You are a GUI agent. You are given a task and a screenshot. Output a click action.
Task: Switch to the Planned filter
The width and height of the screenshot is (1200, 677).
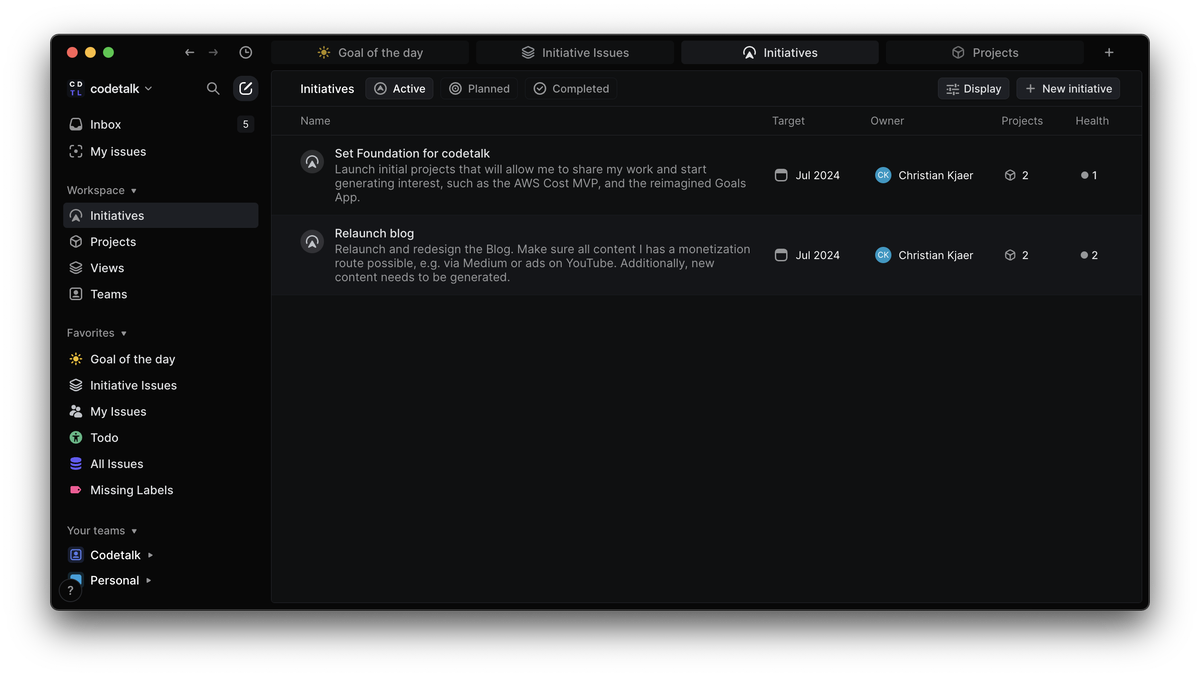pos(479,89)
